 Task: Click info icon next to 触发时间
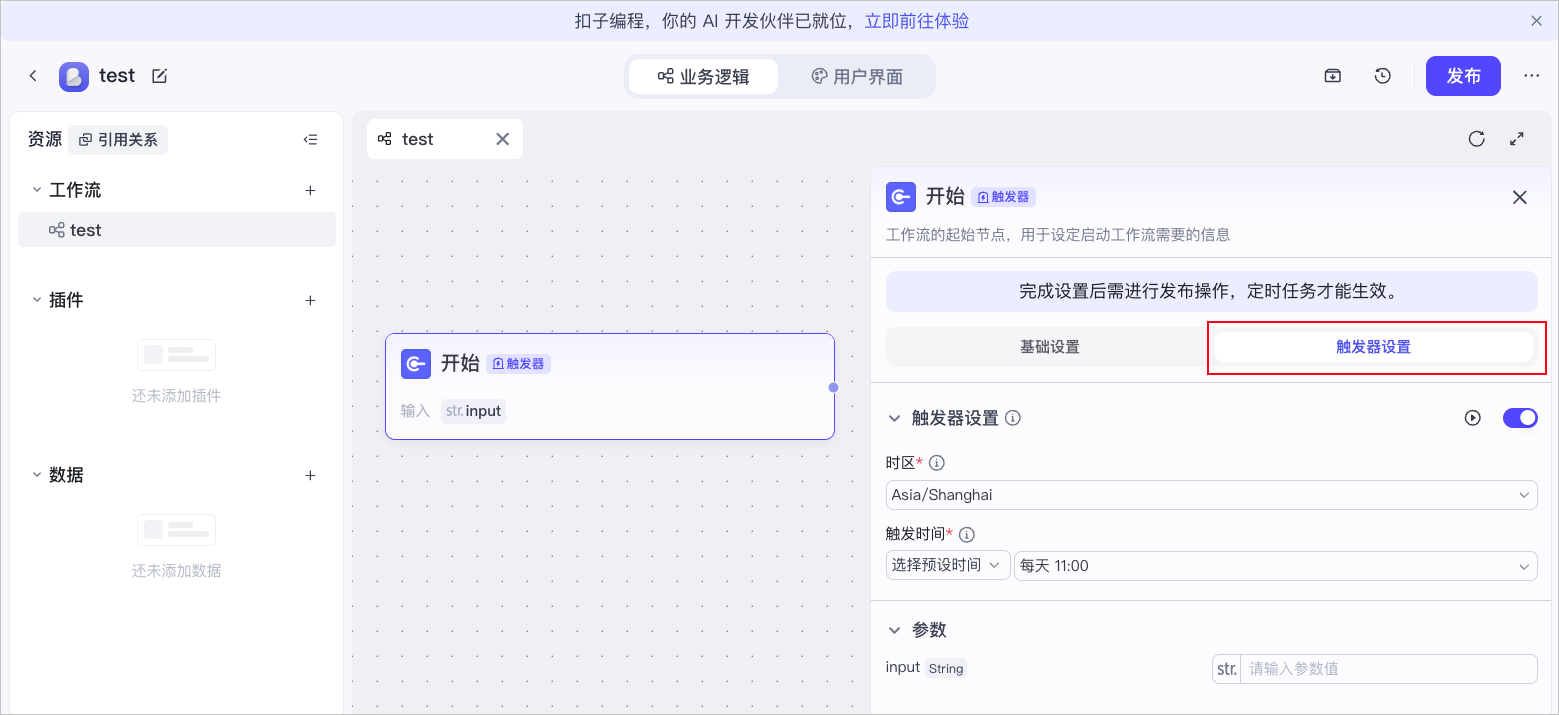(x=967, y=534)
